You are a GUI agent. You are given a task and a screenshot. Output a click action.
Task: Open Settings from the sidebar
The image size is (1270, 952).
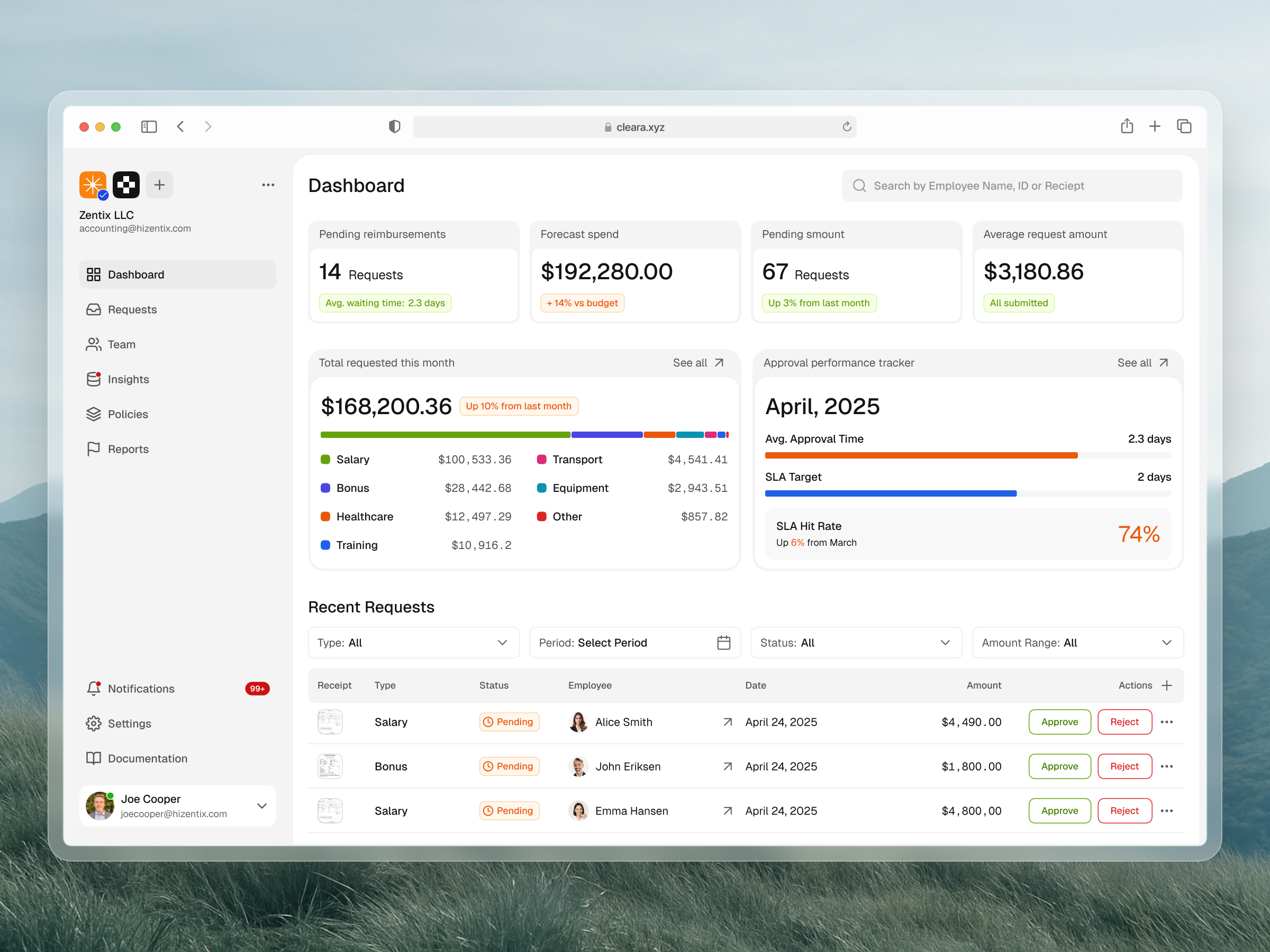(129, 724)
